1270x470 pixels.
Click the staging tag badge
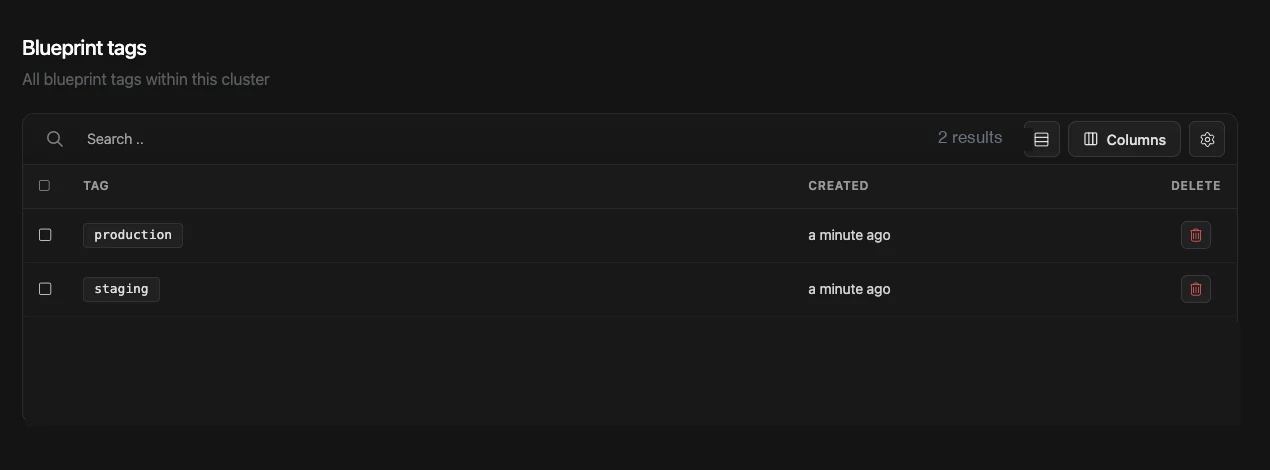click(x=121, y=289)
